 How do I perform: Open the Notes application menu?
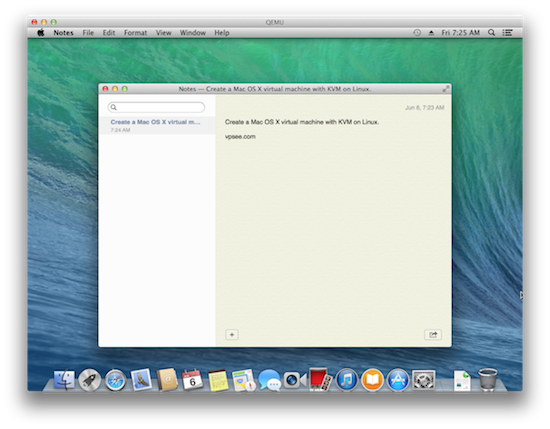tap(63, 33)
